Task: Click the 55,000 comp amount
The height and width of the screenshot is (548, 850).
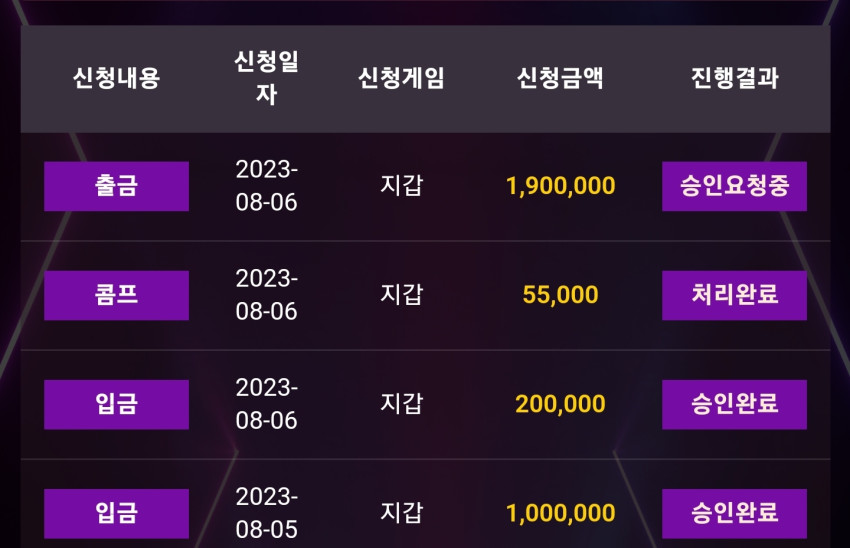Action: coord(561,295)
